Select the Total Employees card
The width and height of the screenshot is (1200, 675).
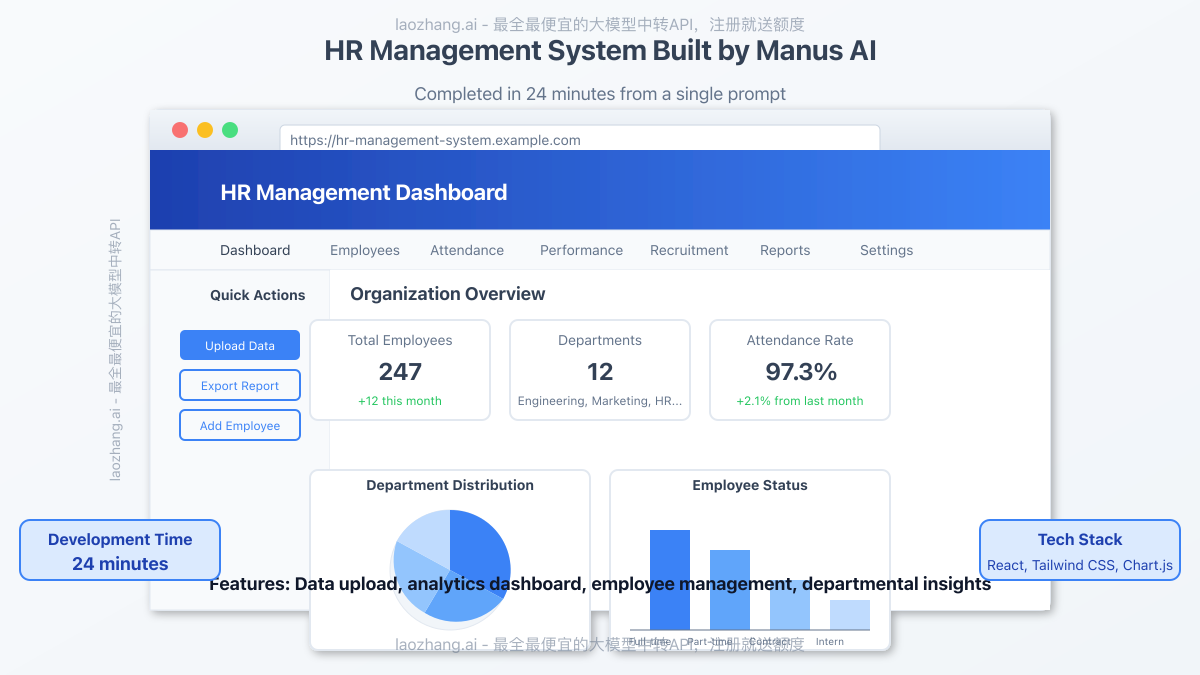(400, 370)
